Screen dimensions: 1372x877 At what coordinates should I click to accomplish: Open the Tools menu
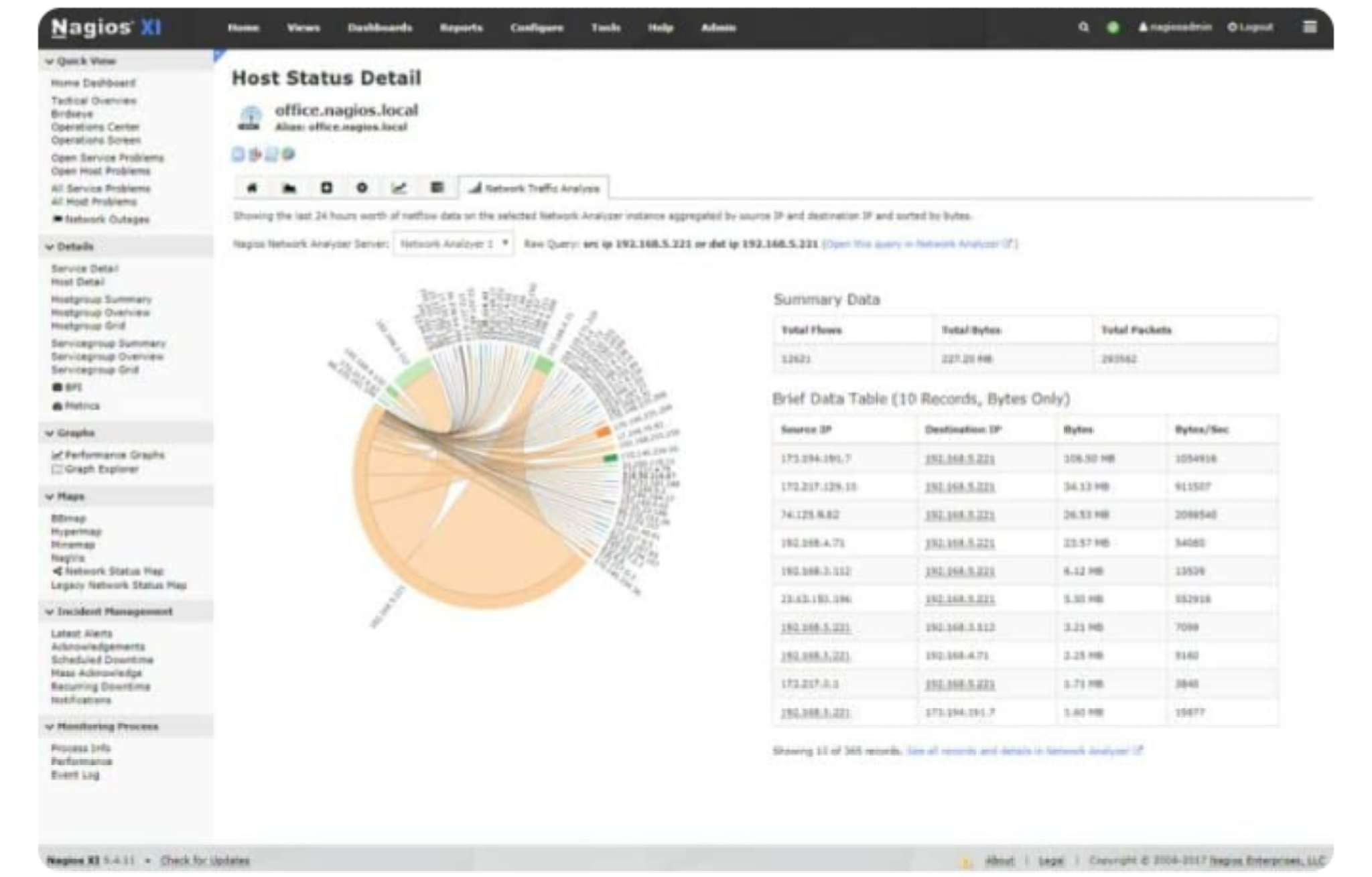point(606,27)
